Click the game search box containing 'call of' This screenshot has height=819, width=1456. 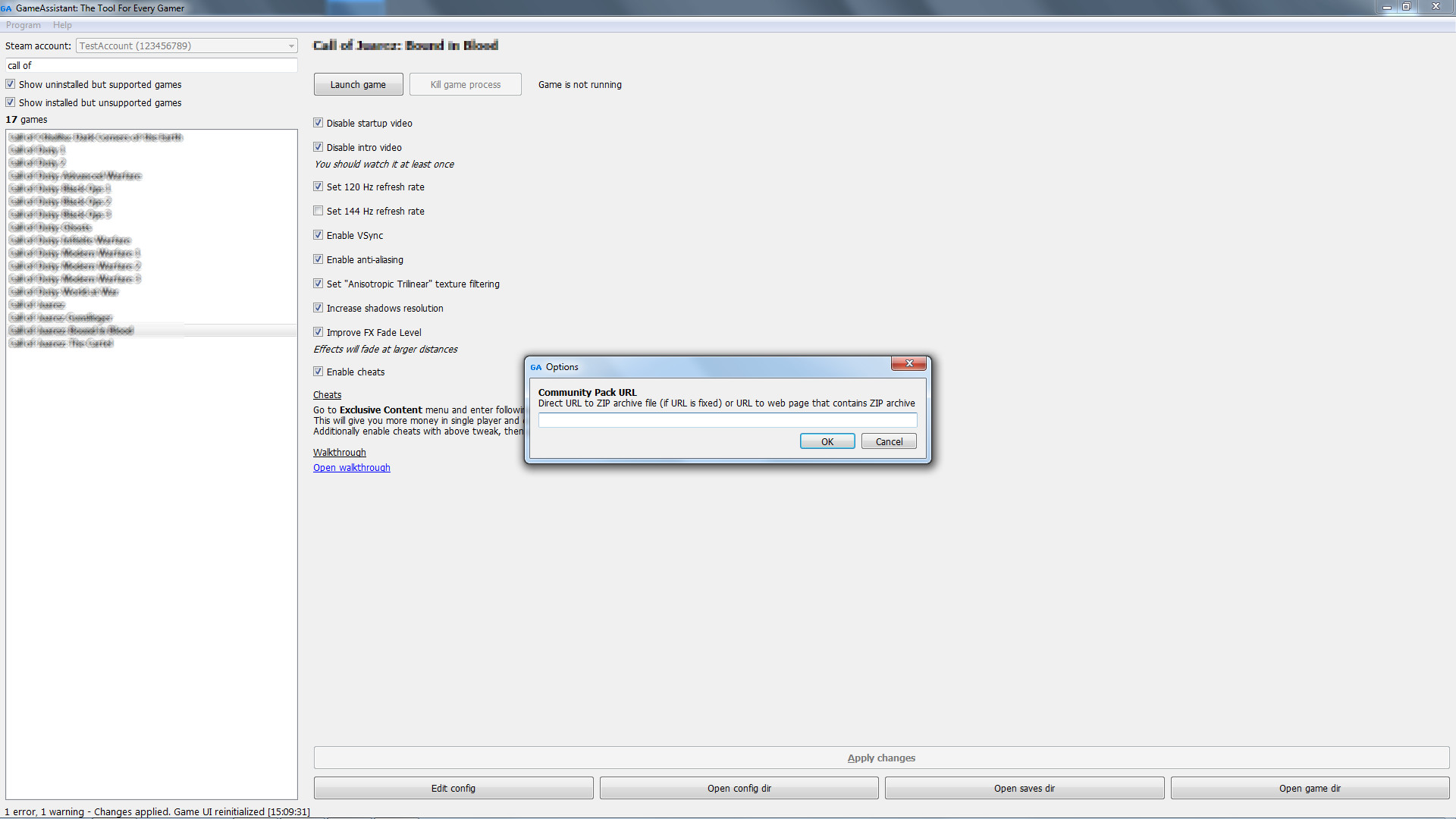(151, 65)
